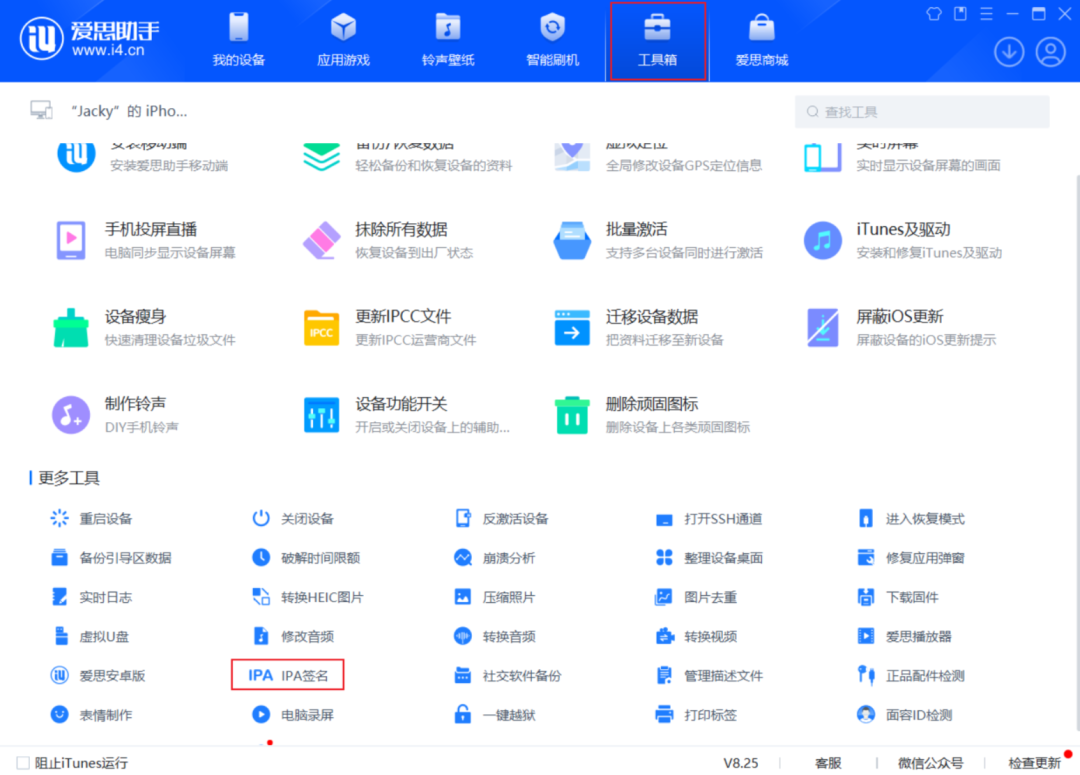Open the 管理描述文件 tool
The width and height of the screenshot is (1080, 775).
pos(709,675)
